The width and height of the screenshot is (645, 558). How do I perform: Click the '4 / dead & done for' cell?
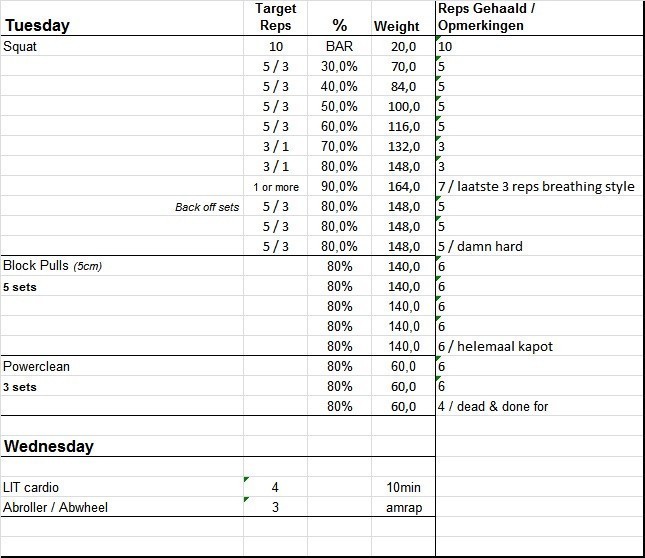click(x=493, y=407)
